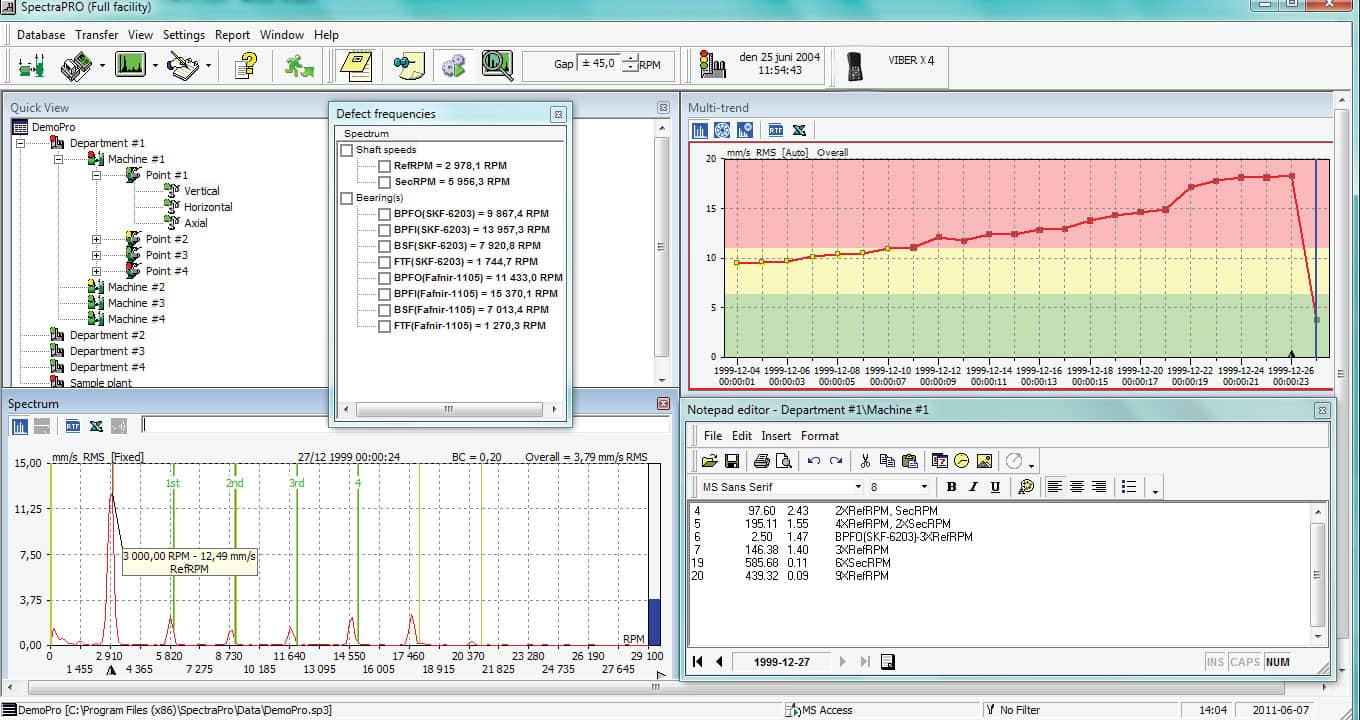Screen dimensions: 1360x720
Task: Click the Excel export icon in Spectrum toolbar
Action: click(96, 426)
